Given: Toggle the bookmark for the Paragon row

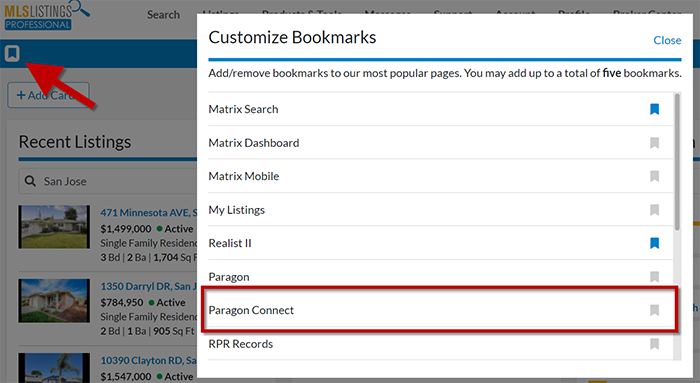Looking at the screenshot, I should pos(654,277).
